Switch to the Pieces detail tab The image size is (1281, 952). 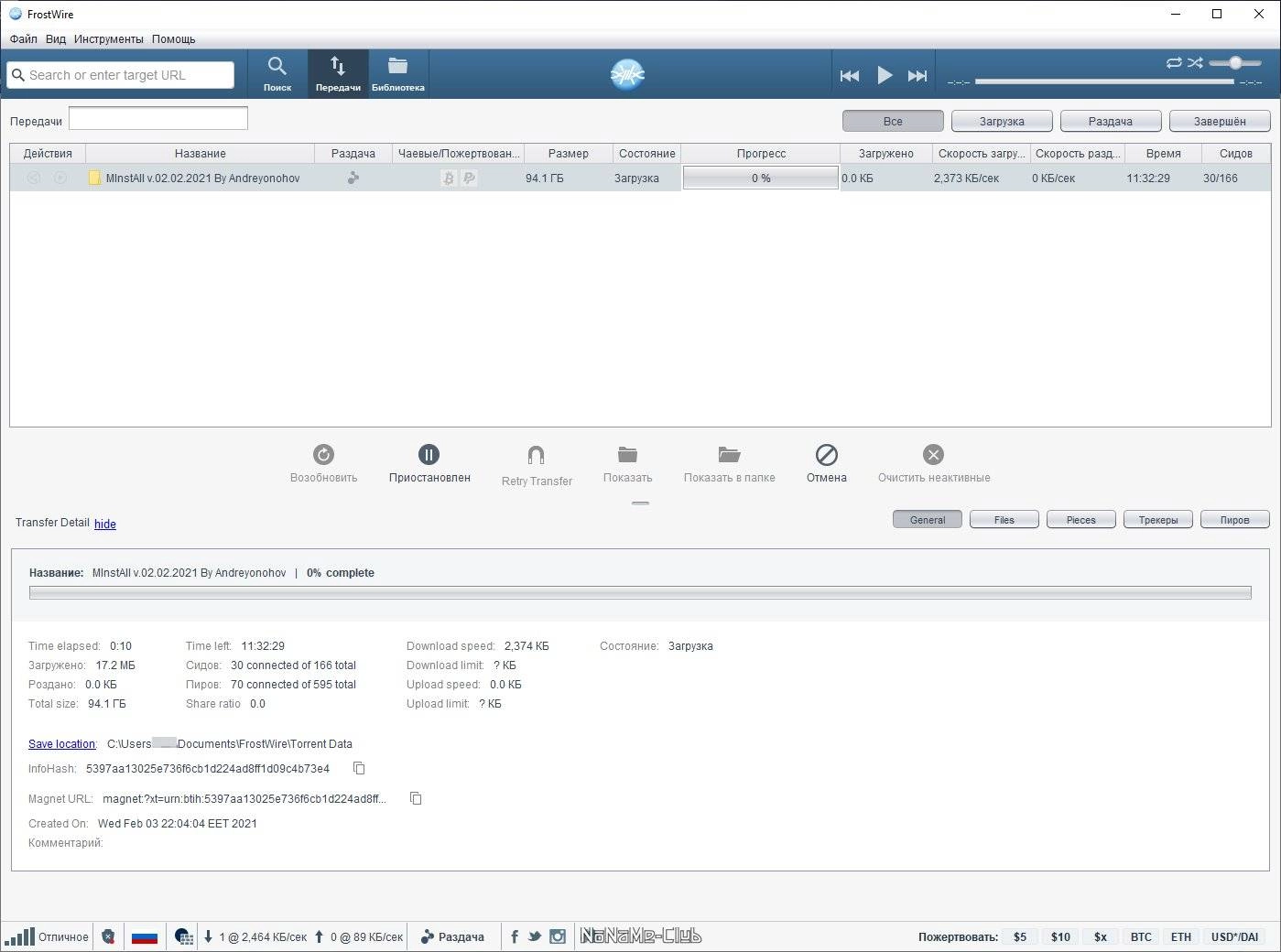[1081, 519]
